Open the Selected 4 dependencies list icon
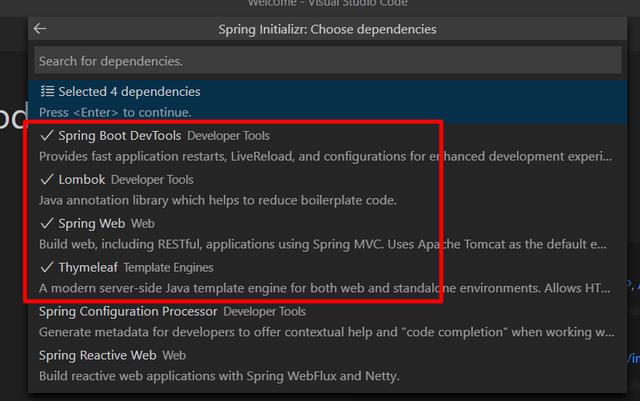Screen dimensions: 640x401 (x=47, y=91)
